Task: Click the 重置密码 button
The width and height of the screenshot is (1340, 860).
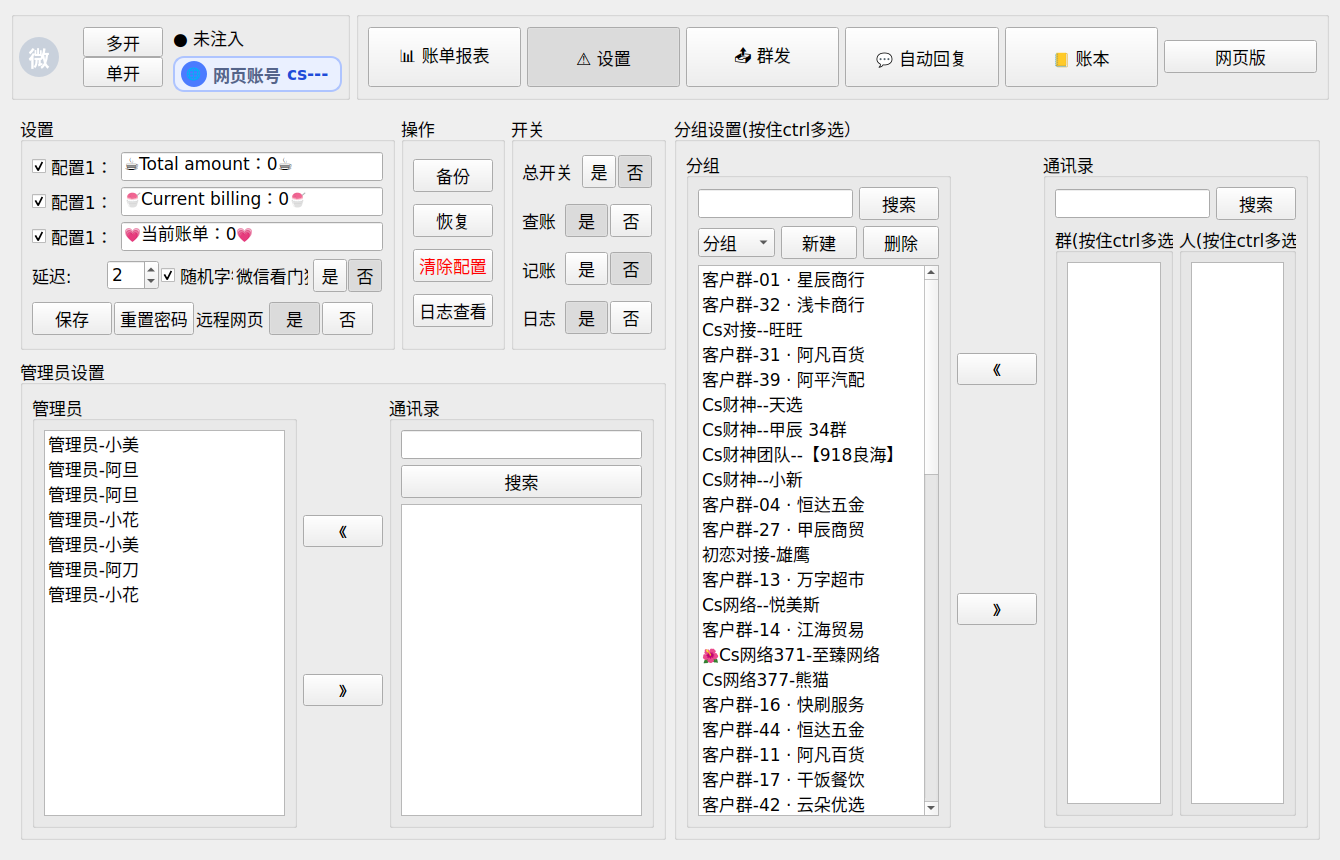Action: (154, 319)
